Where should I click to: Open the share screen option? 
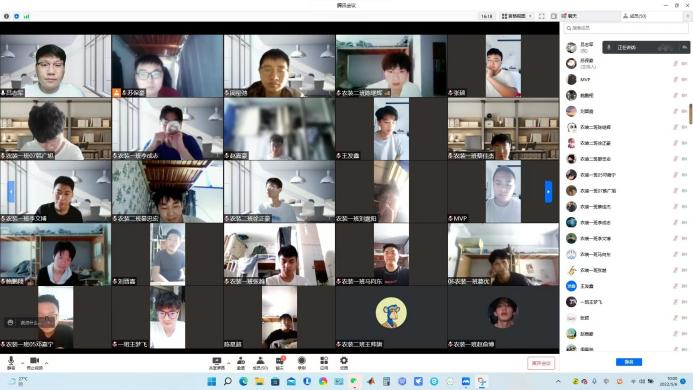tap(217, 363)
